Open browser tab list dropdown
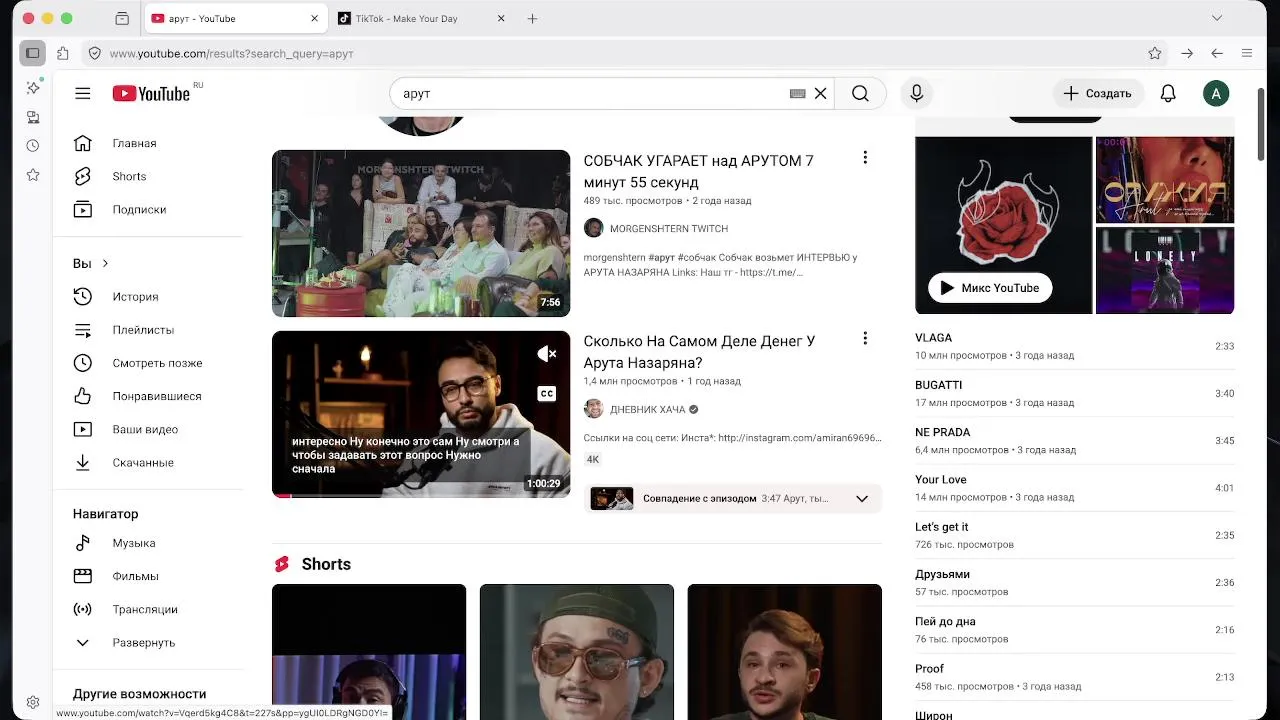Screen dimensions: 1280x720 (1217, 18)
